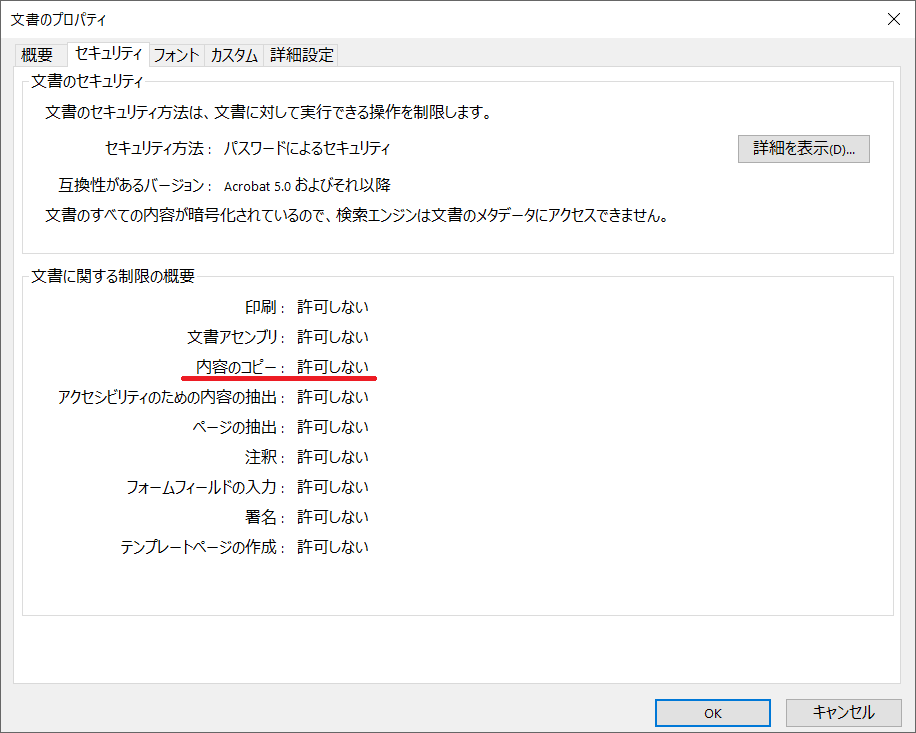Click the フォームフィールドの入力 label
Viewport: 916px width, 733px height.
pos(206,487)
